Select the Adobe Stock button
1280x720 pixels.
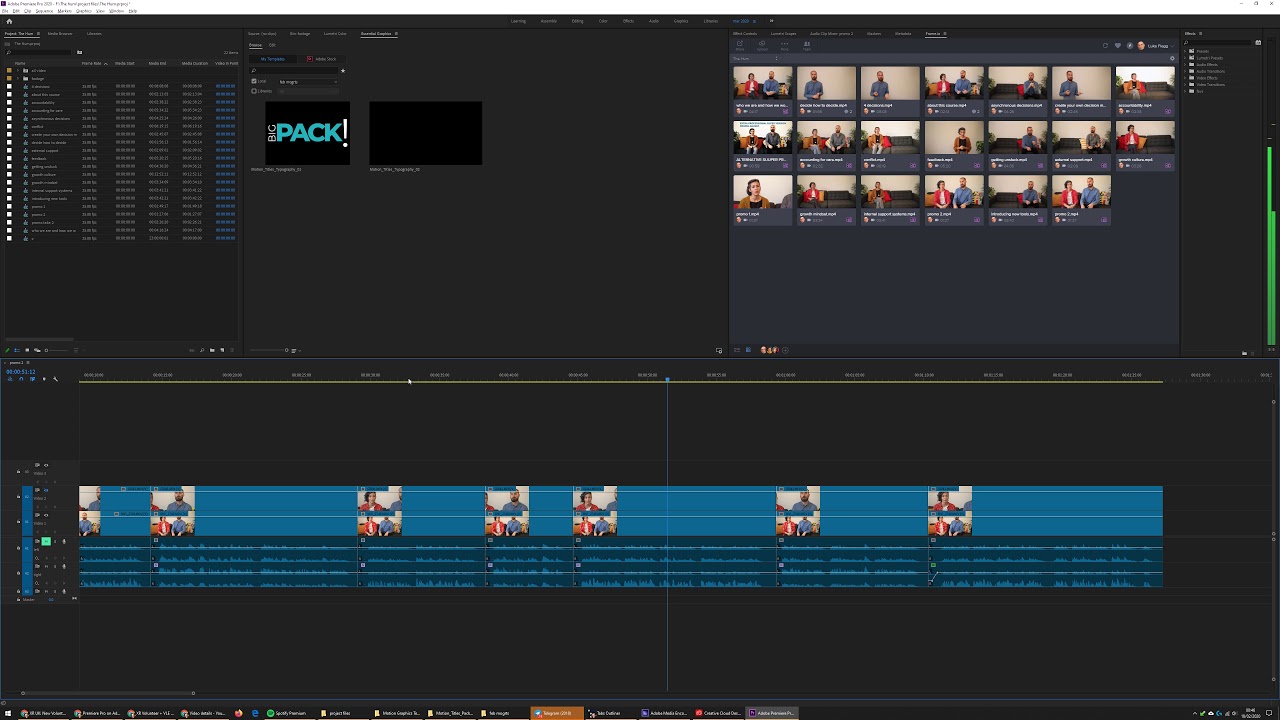click(x=321, y=59)
